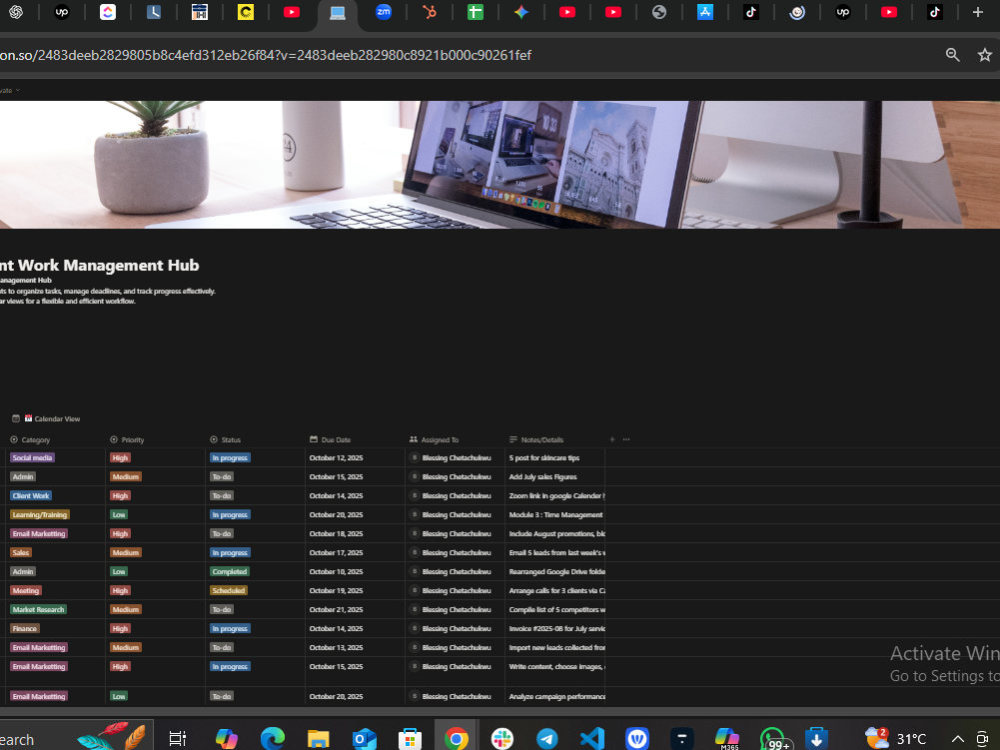
Task: Switch to the Zoom browser tab
Action: (383, 12)
